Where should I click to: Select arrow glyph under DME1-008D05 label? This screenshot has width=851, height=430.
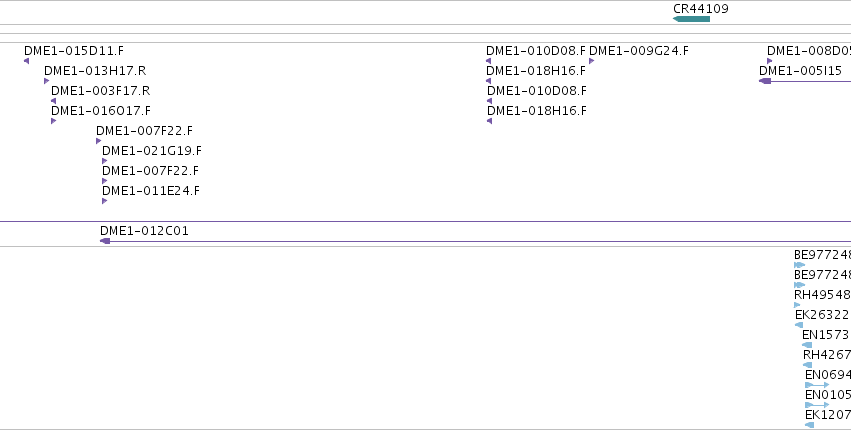coord(770,61)
